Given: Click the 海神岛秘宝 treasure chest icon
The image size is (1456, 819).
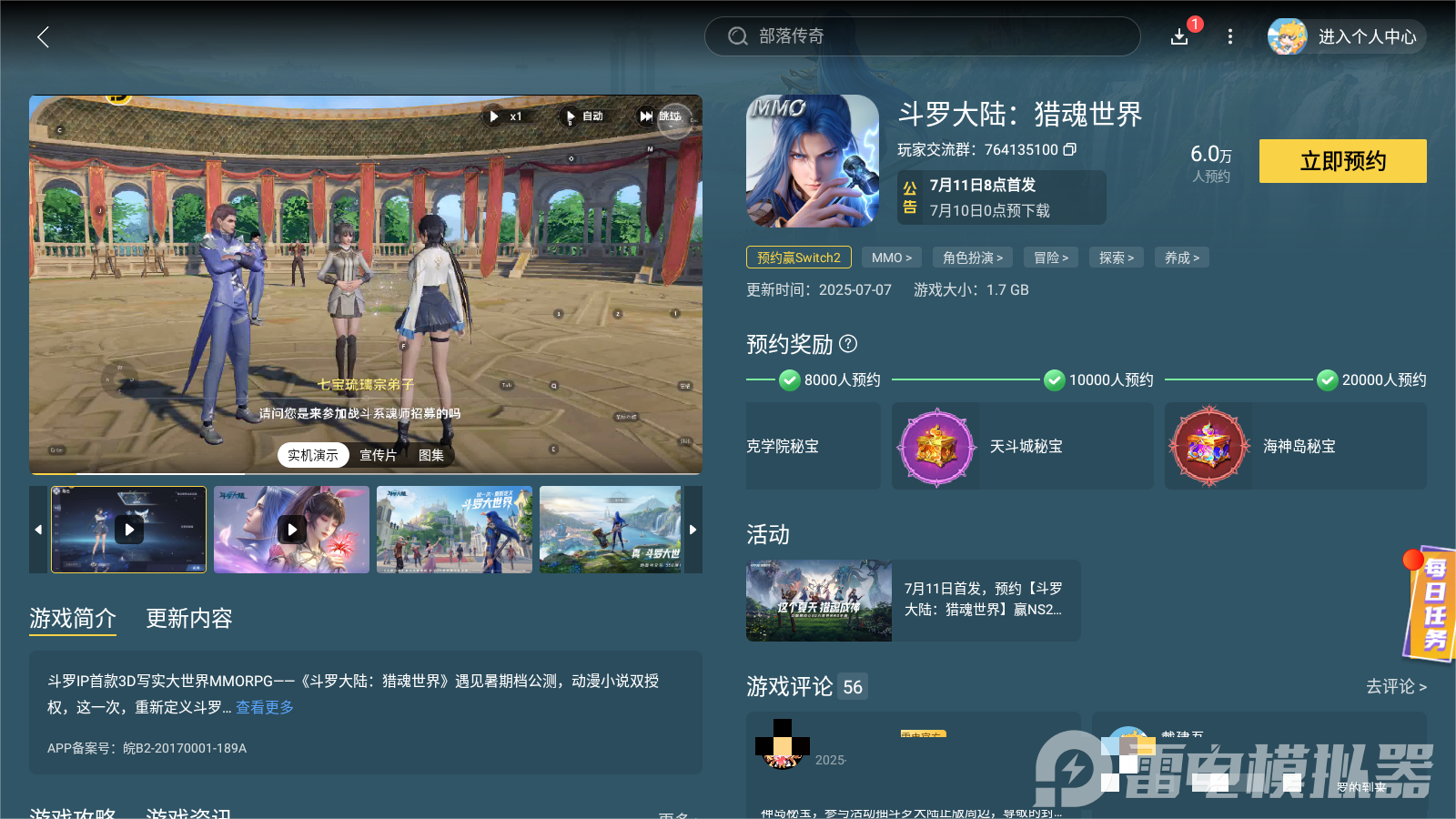Looking at the screenshot, I should (x=1208, y=446).
